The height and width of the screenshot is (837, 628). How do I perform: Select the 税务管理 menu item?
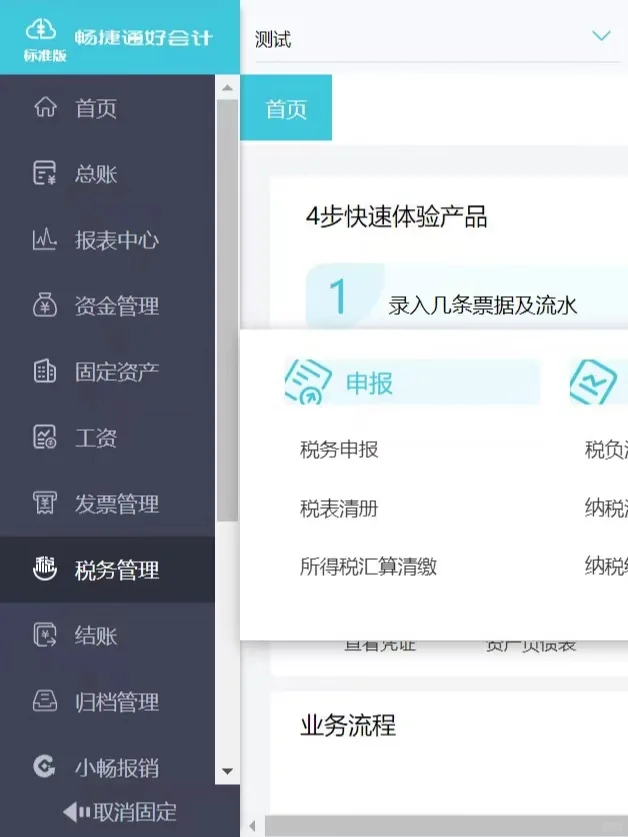pyautogui.click(x=107, y=570)
